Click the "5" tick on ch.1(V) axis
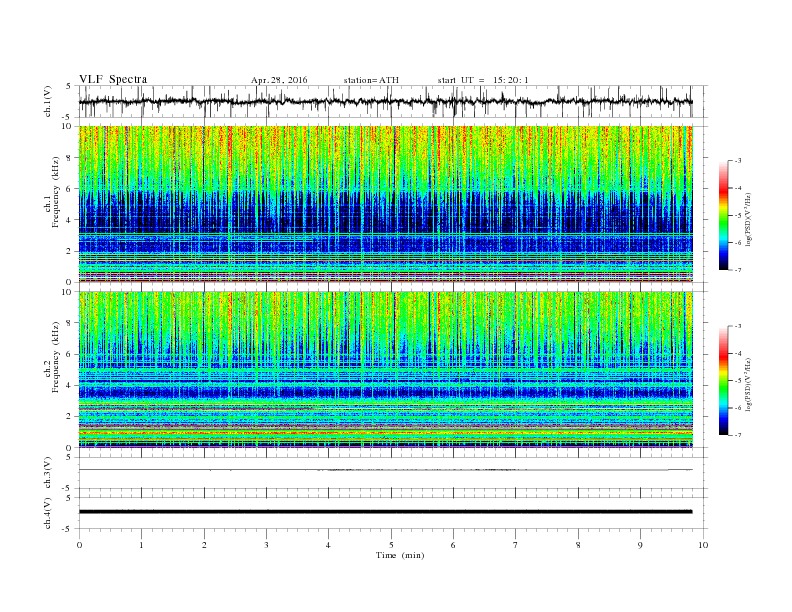This screenshot has height=612, width=792. tap(69, 86)
